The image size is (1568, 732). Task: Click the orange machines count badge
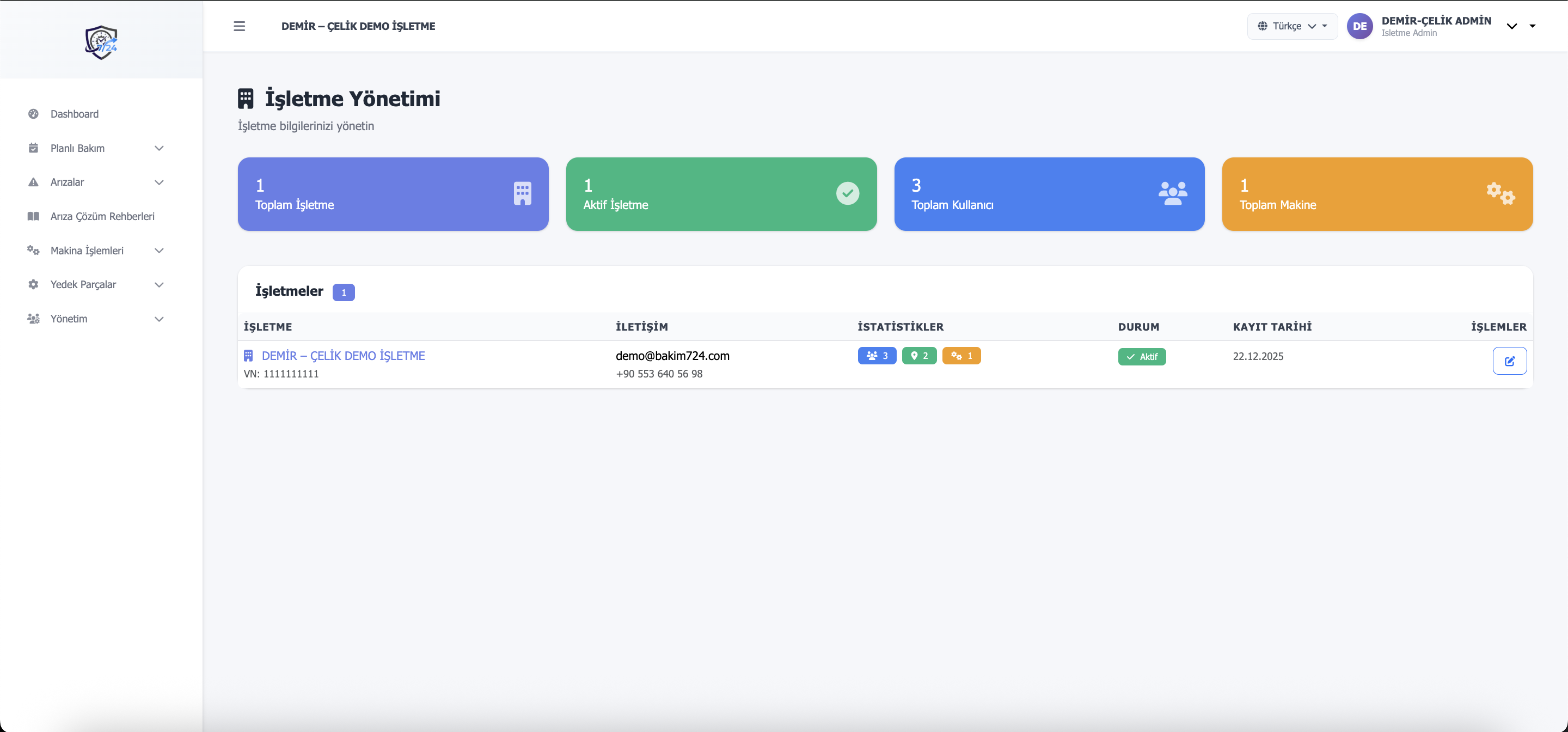(x=961, y=356)
